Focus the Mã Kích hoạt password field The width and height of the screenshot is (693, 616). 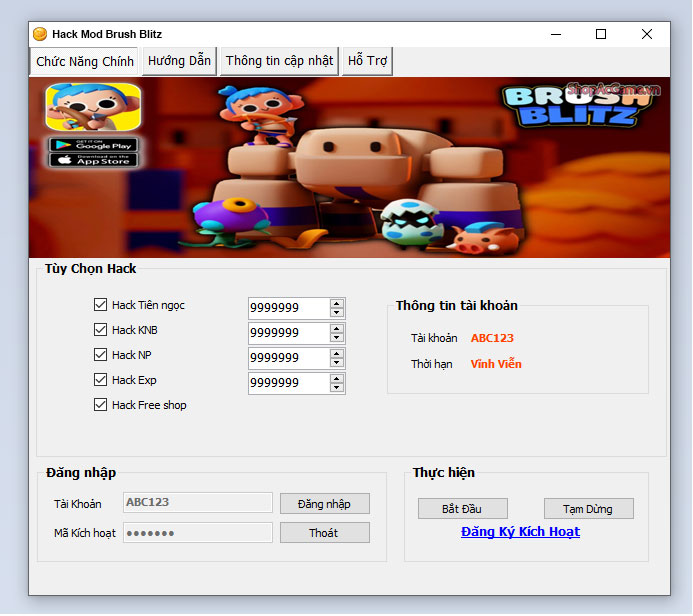pyautogui.click(x=198, y=533)
